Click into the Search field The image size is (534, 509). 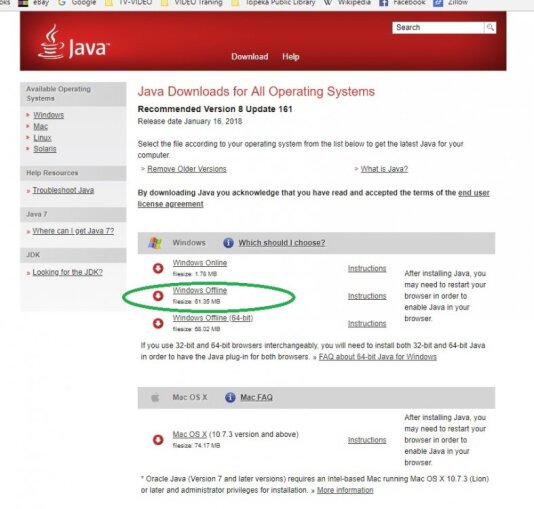point(438,28)
